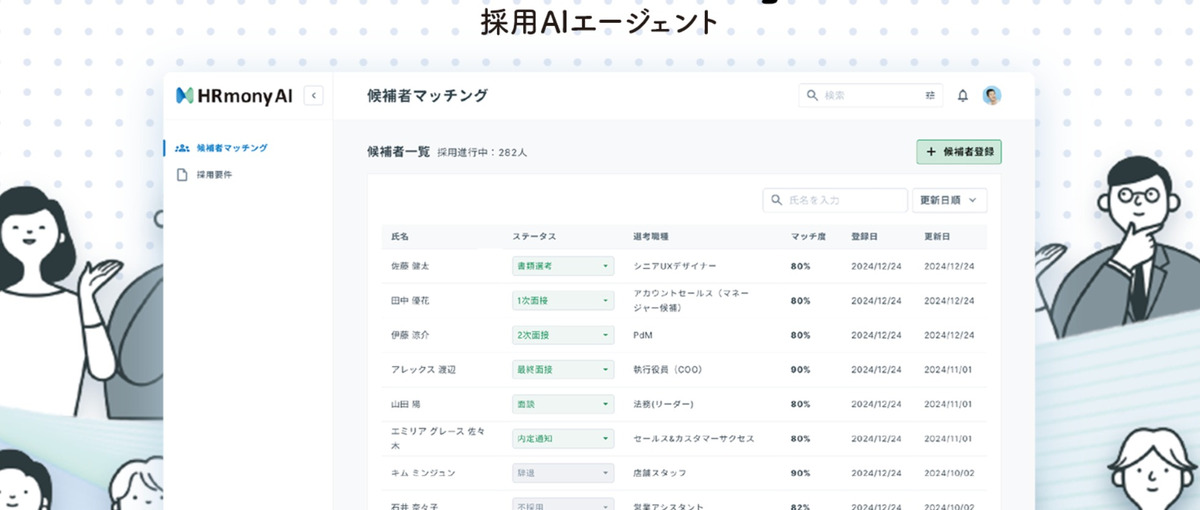Select candidate name キム ミンジュン

coord(423,473)
